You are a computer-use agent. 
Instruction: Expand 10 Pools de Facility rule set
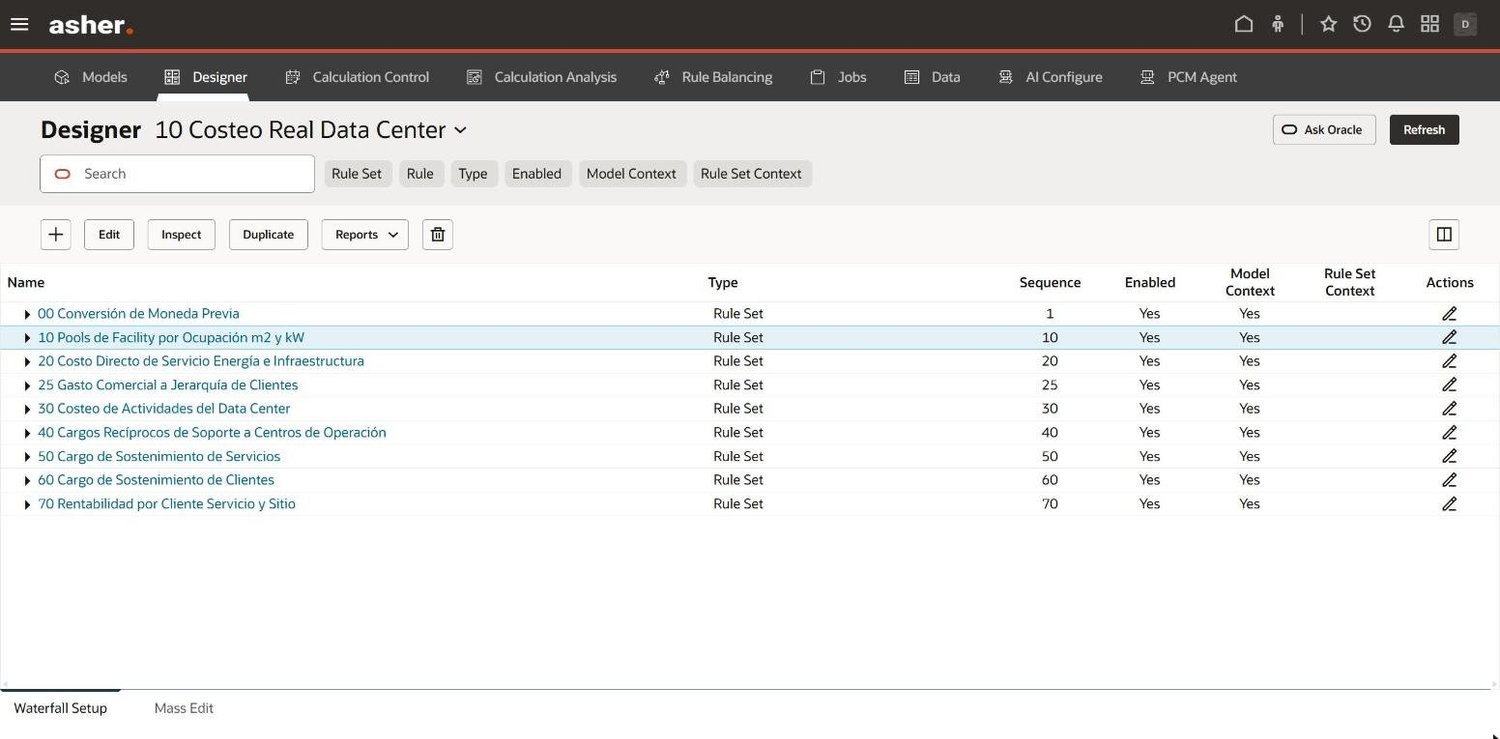click(x=27, y=338)
